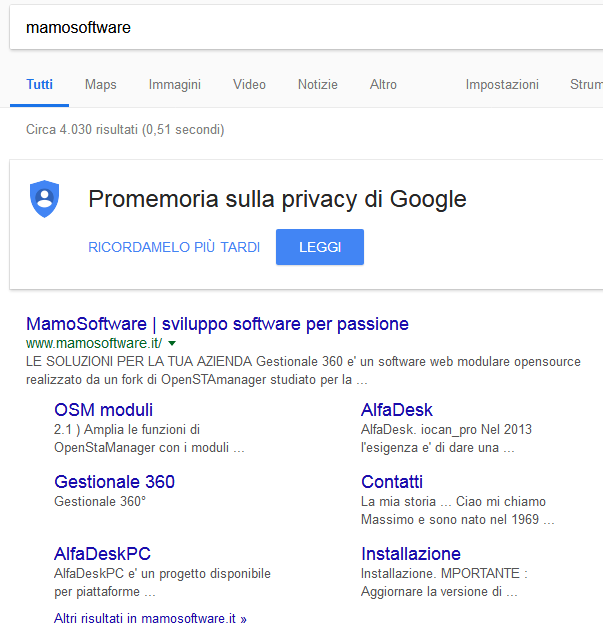Click the privacy shield icon
Screen dimensions: 603x644
point(44,198)
